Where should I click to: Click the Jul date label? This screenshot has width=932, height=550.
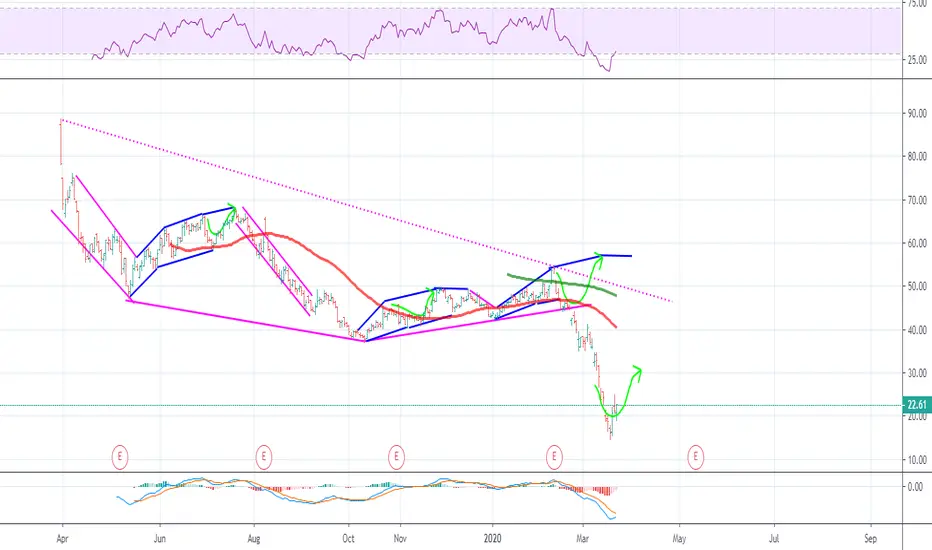pos(774,539)
